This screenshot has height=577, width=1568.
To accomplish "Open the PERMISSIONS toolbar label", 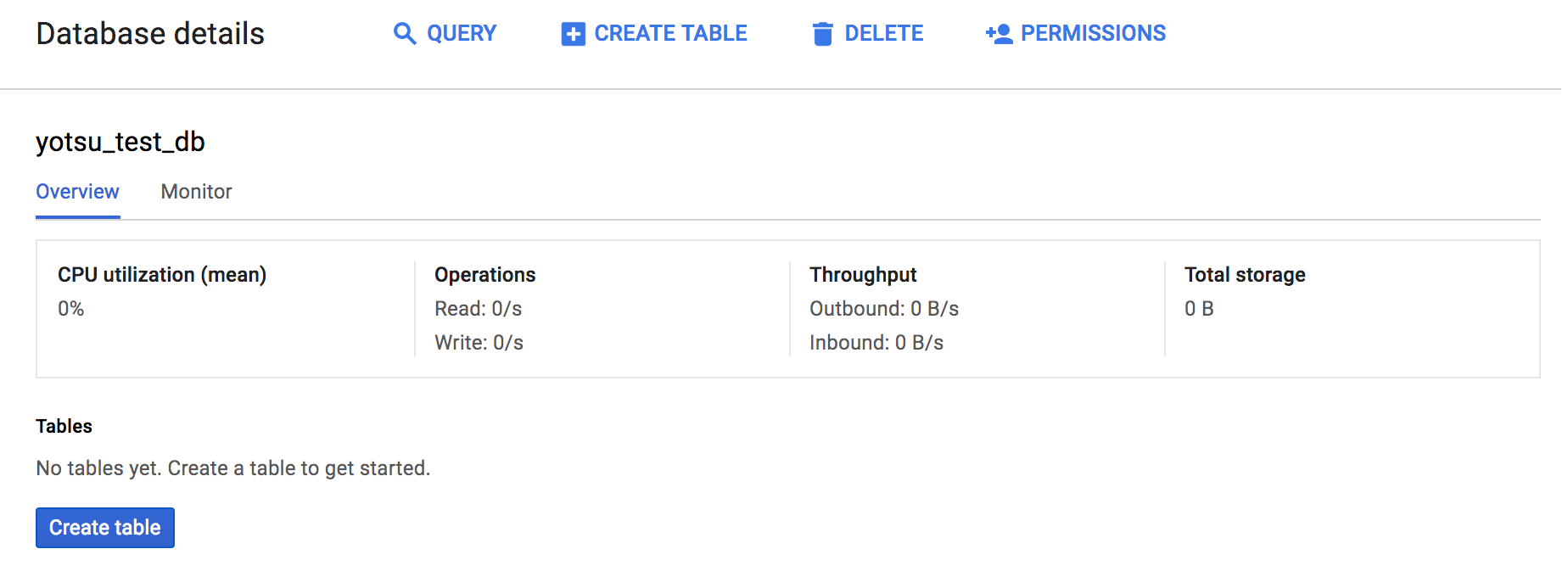I will [1093, 34].
